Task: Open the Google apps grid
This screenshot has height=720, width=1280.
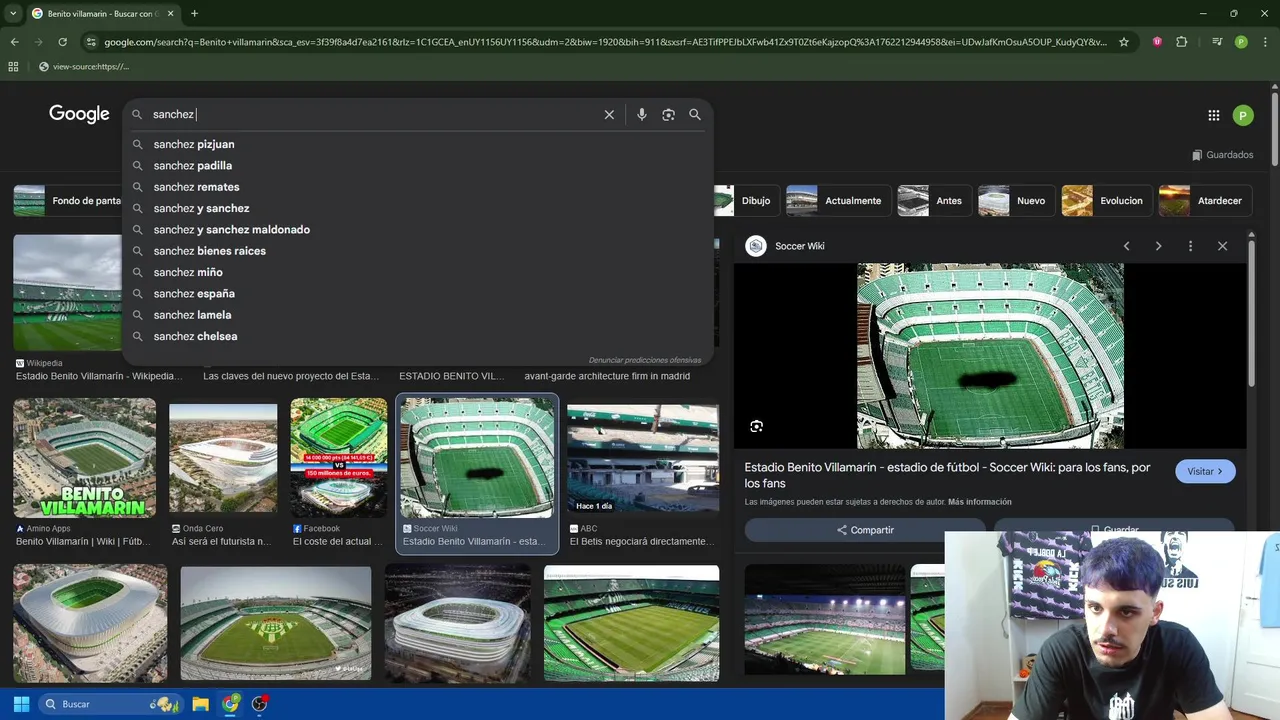Action: pos(1214,115)
